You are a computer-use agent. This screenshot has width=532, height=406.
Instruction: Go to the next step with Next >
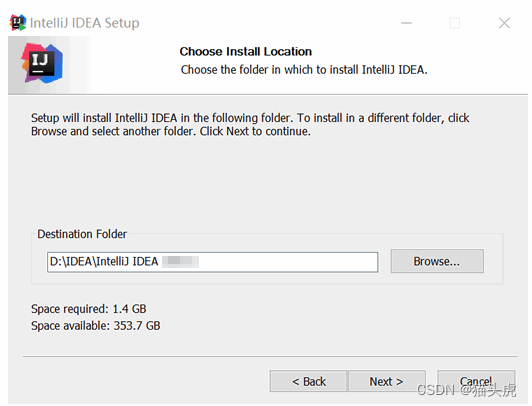[386, 381]
